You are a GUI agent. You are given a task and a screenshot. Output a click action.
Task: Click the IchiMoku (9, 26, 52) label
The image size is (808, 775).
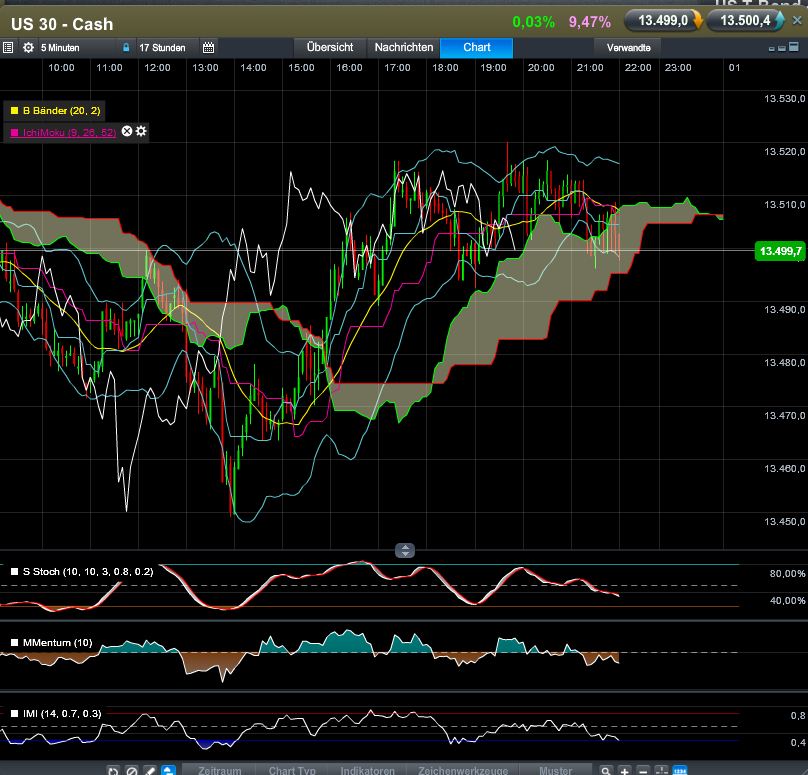69,132
